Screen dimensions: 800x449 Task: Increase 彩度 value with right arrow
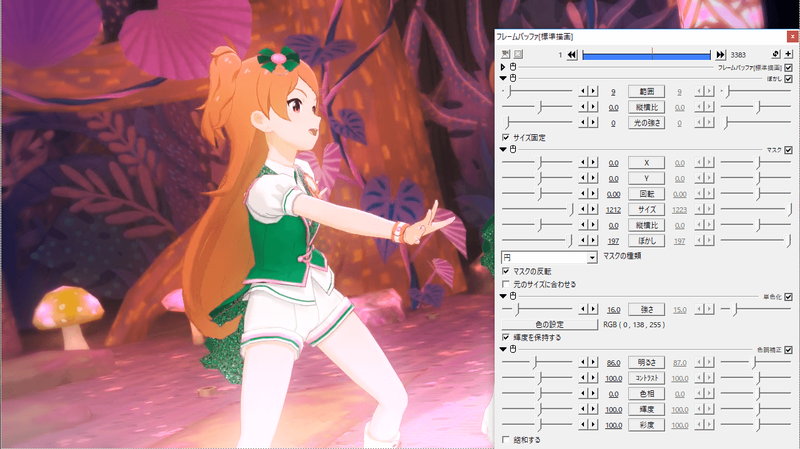tap(593, 425)
